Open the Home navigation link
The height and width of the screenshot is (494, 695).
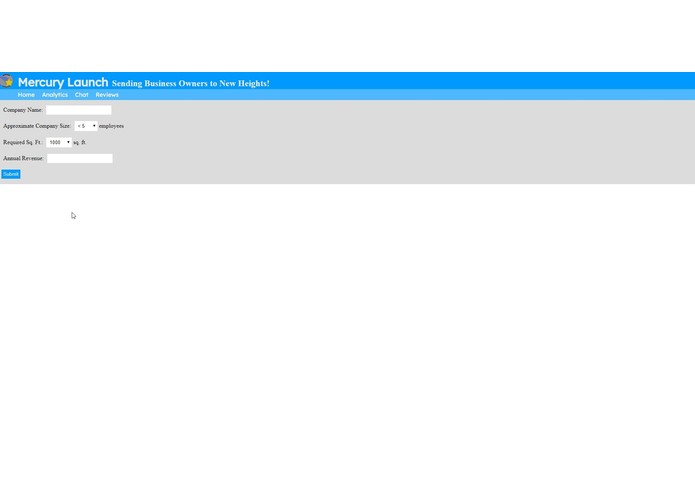26,95
